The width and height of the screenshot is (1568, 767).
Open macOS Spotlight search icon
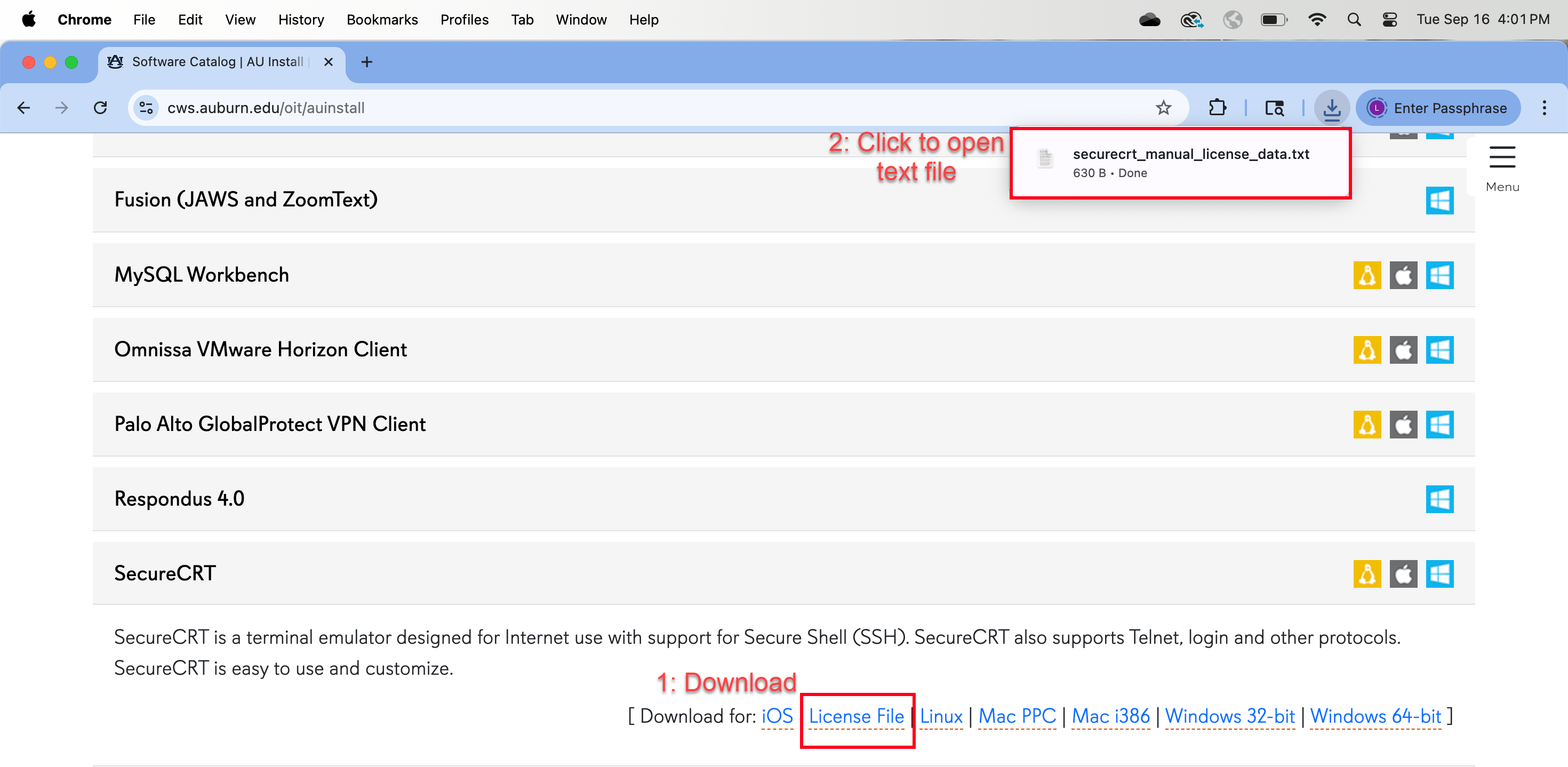(1354, 20)
